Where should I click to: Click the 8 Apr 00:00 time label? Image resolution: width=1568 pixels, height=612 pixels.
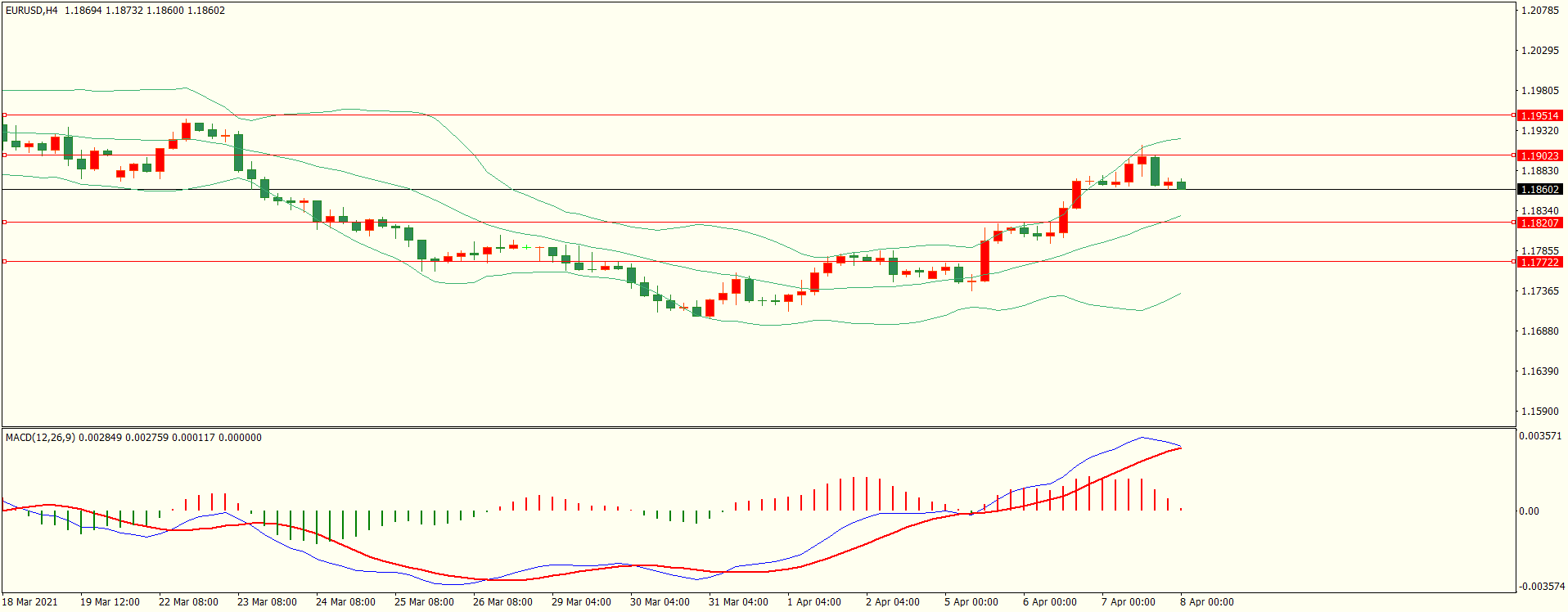click(1206, 602)
